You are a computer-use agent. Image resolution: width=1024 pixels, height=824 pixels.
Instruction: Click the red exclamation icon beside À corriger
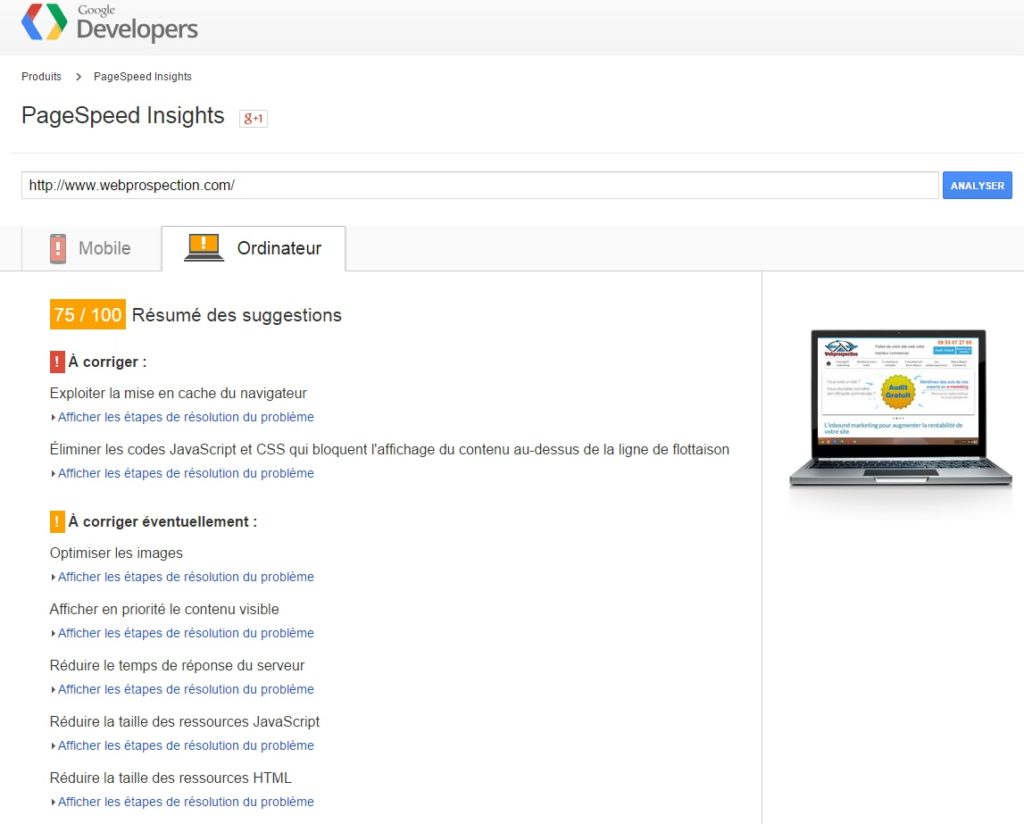tap(57, 362)
